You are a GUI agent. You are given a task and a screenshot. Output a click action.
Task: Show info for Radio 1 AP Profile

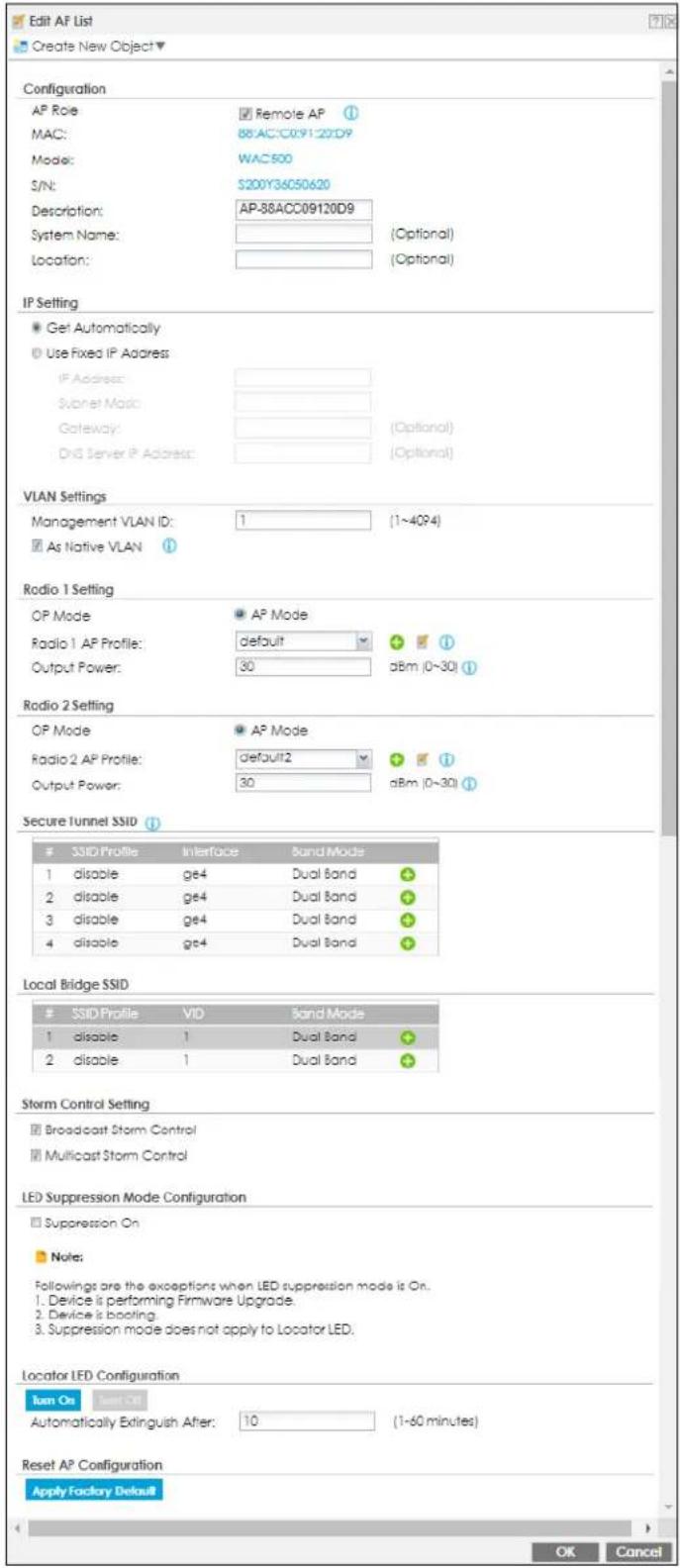pyautogui.click(x=446, y=643)
